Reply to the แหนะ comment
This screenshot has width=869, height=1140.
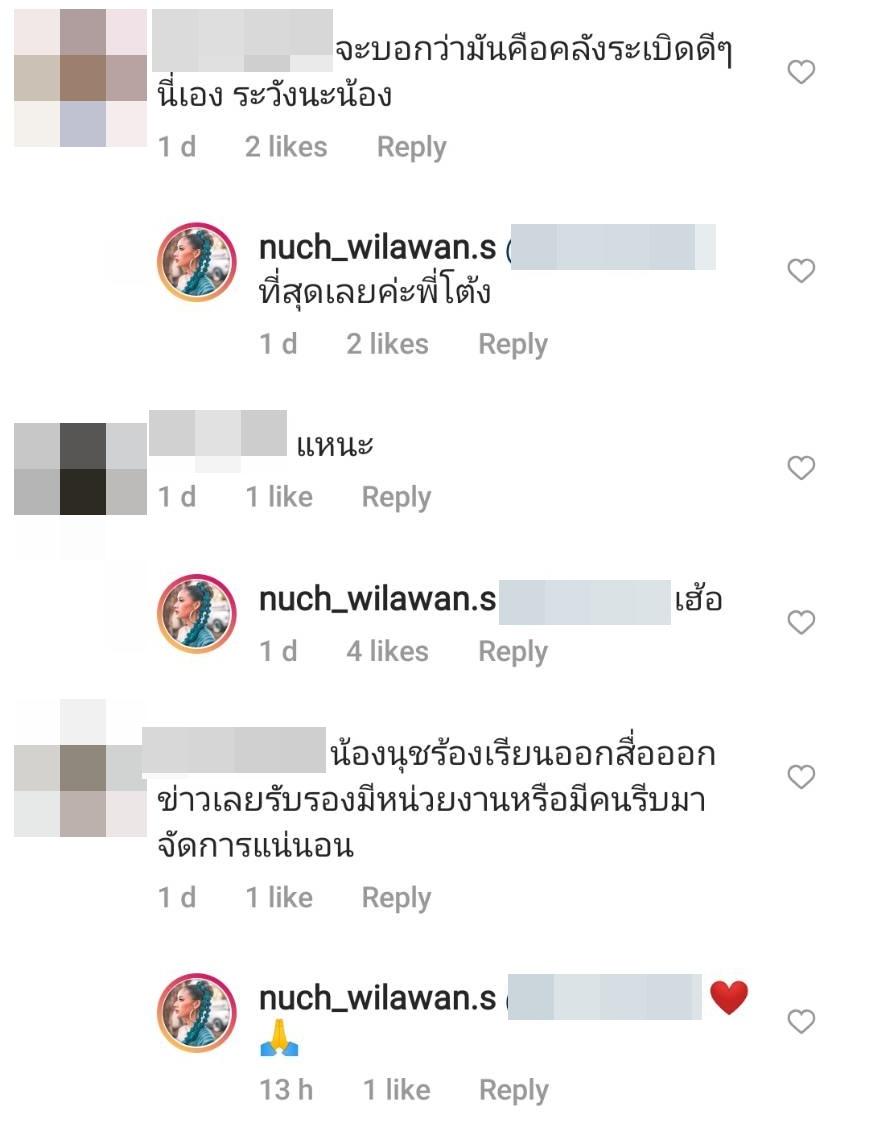click(x=396, y=498)
